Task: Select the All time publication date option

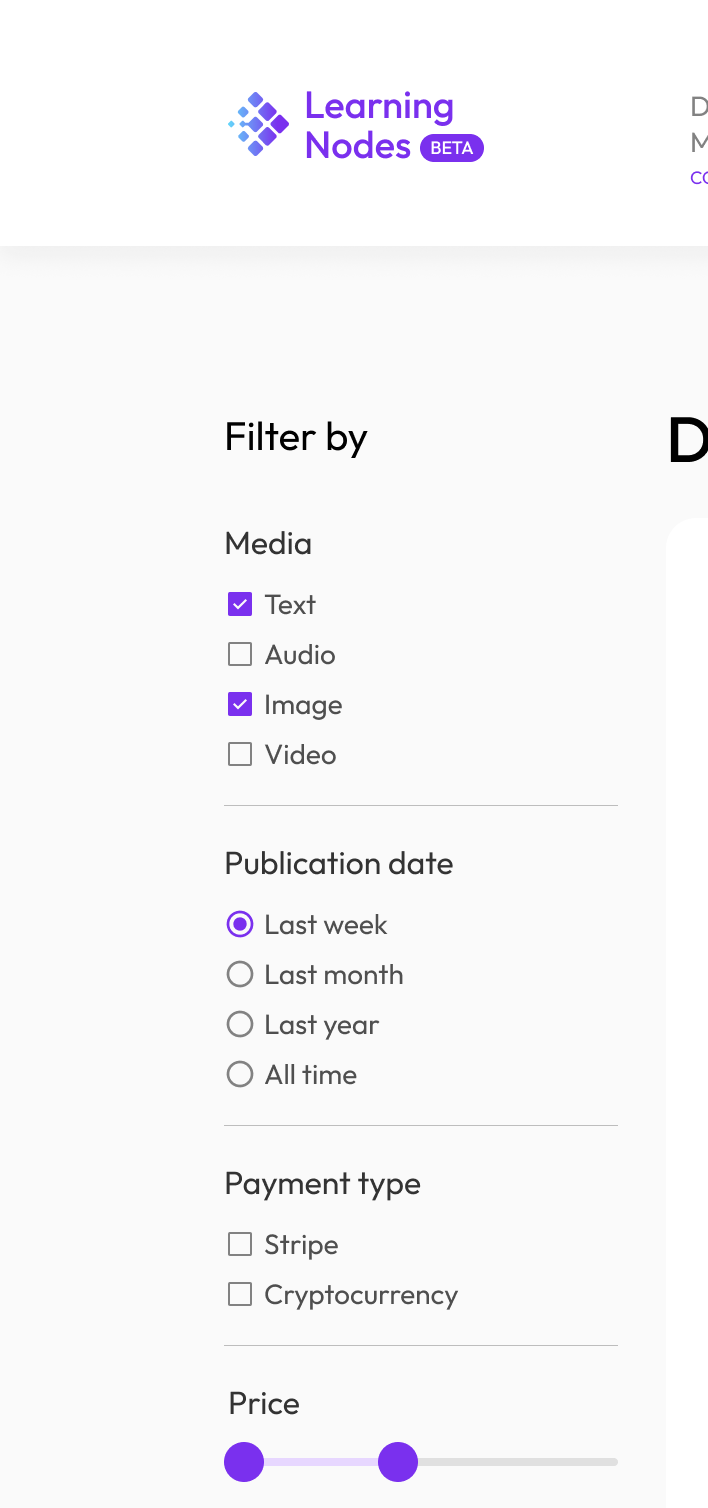Action: click(x=240, y=1074)
